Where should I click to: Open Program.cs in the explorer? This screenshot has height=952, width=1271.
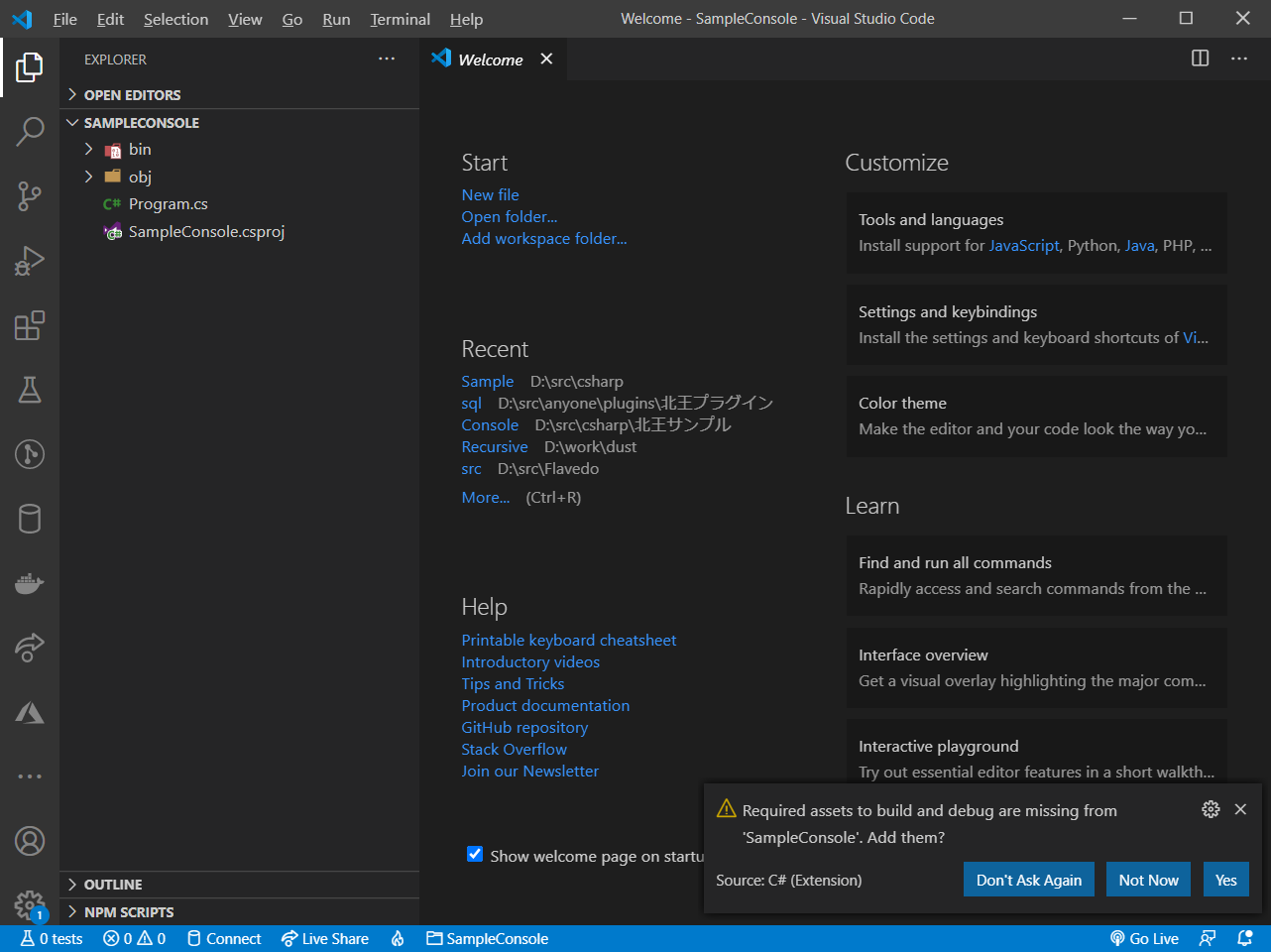238,204
